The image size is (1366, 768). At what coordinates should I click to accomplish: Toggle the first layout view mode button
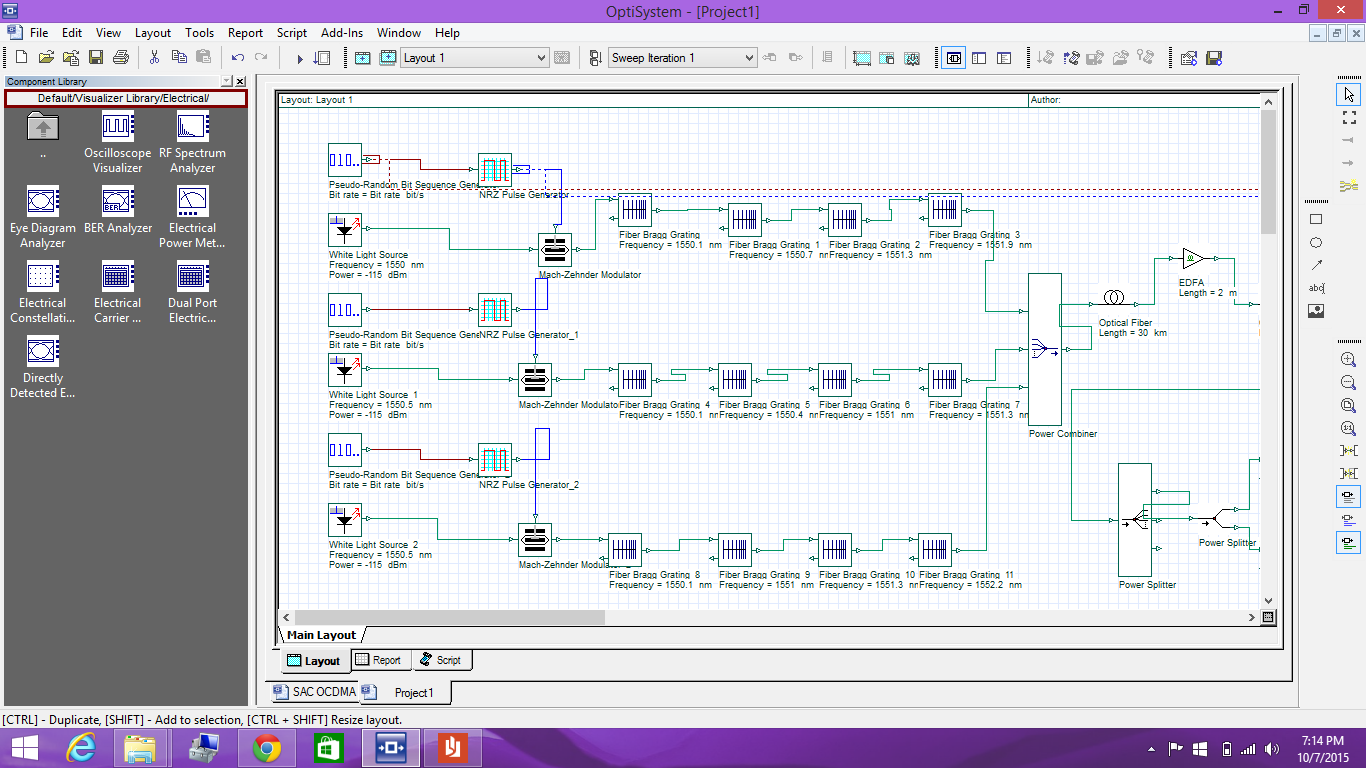[955, 58]
